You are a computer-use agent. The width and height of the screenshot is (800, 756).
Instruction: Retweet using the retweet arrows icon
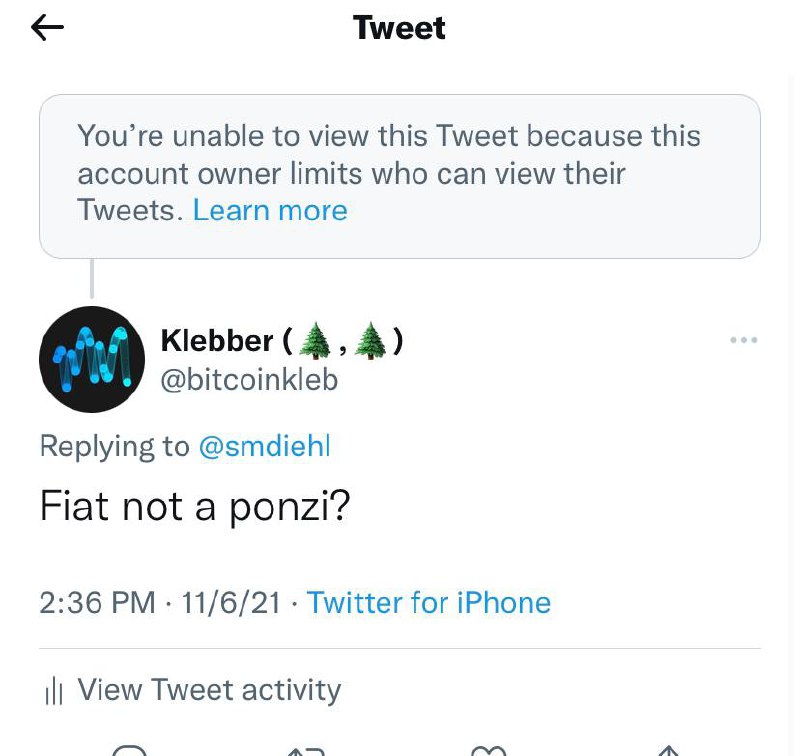click(x=306, y=751)
